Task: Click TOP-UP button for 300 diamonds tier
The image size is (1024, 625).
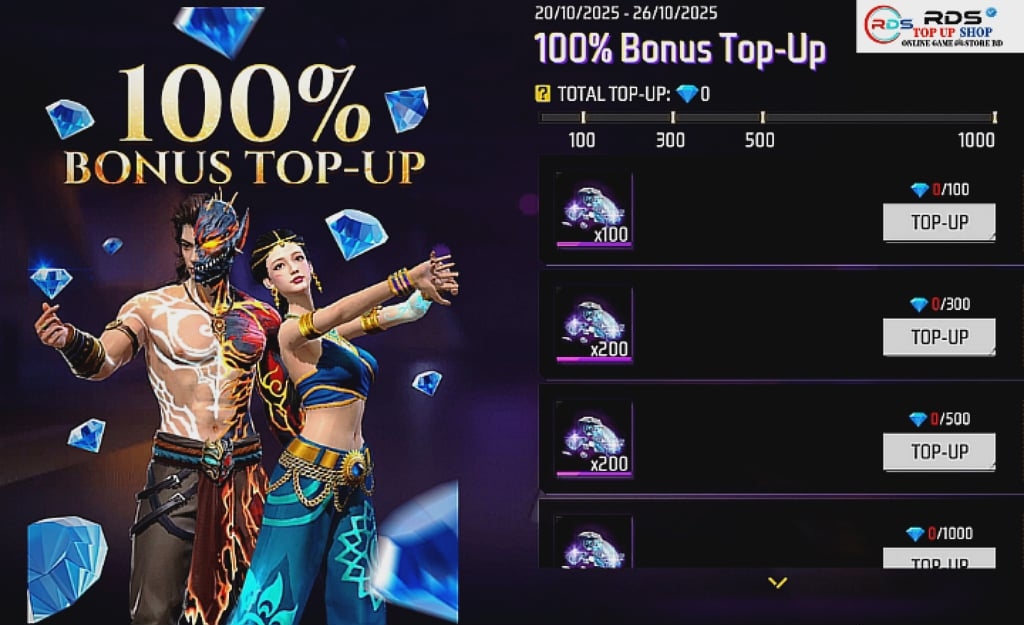Action: point(939,337)
